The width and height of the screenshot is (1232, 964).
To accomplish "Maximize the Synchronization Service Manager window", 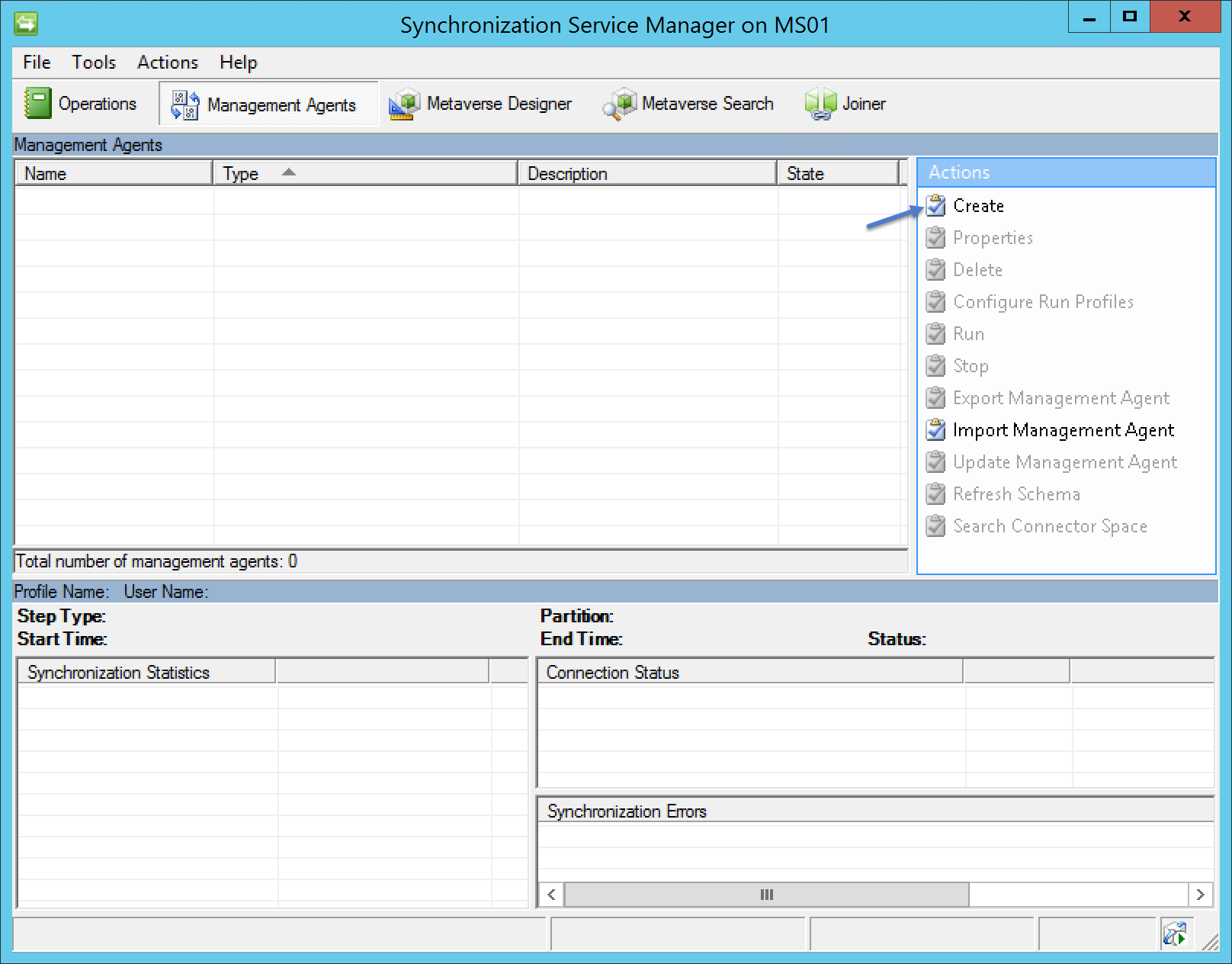I will pyautogui.click(x=1130, y=17).
